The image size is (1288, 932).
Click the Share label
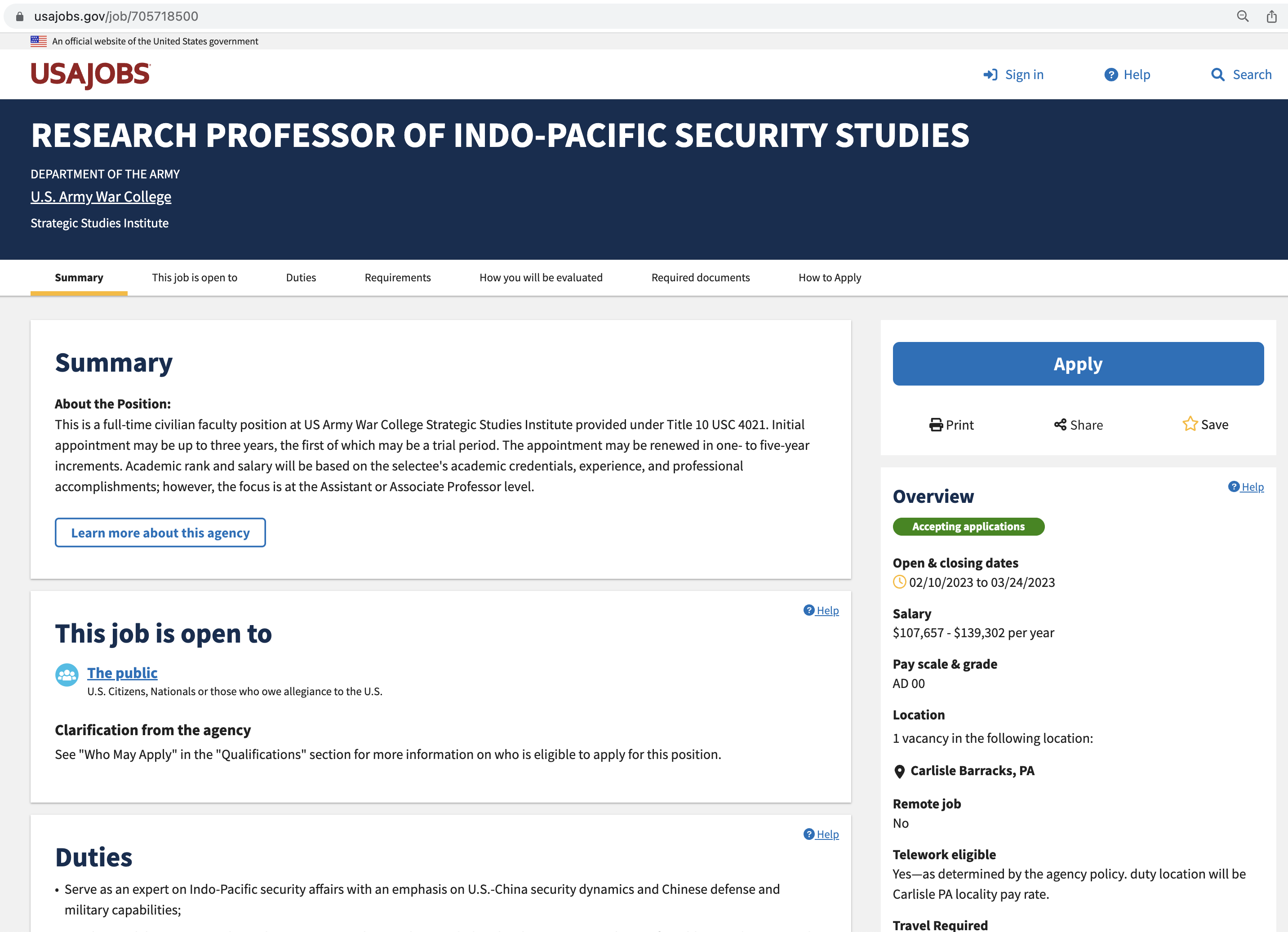tap(1086, 426)
